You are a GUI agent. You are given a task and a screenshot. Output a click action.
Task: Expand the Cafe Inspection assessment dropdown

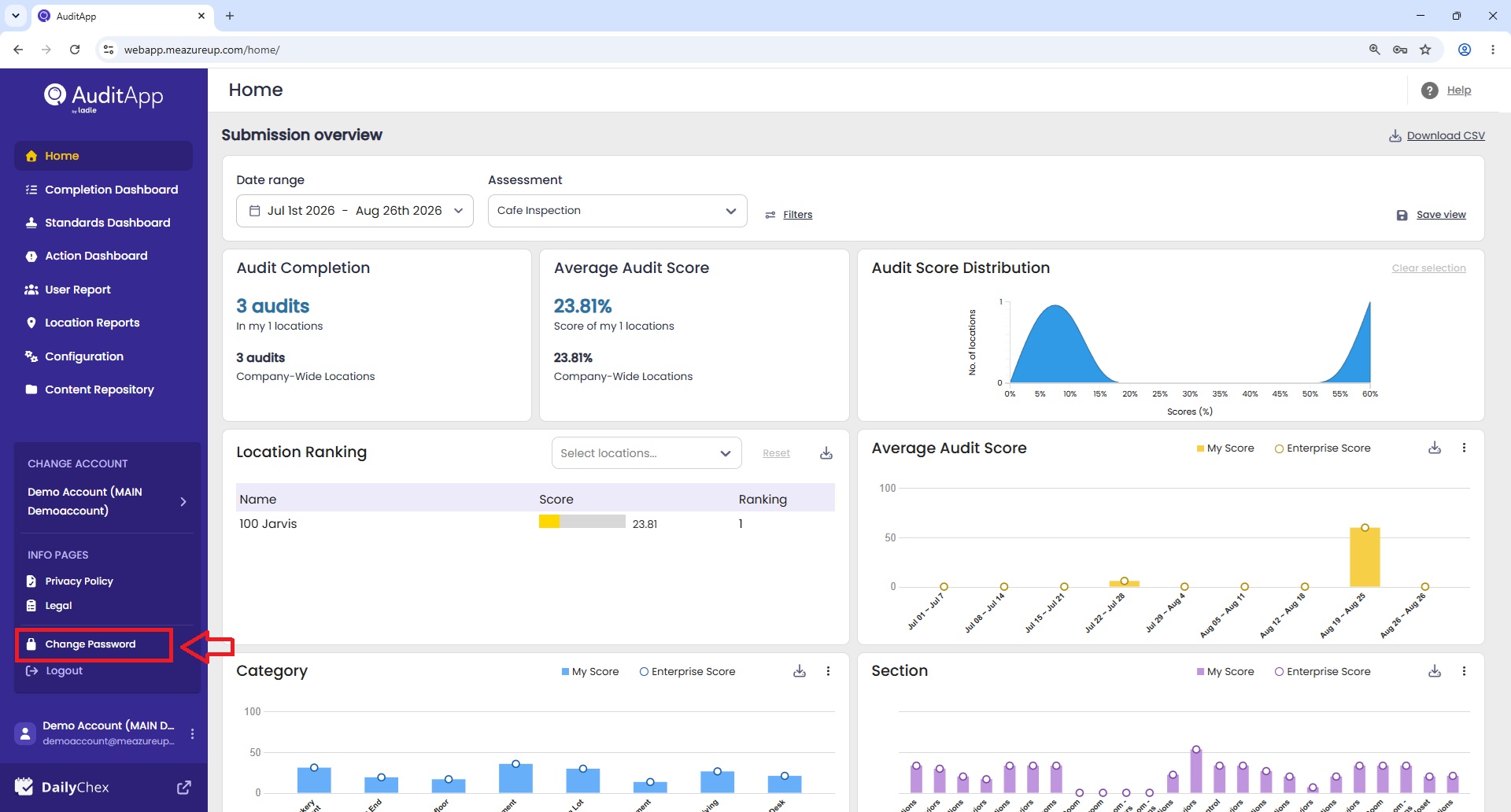(x=618, y=211)
